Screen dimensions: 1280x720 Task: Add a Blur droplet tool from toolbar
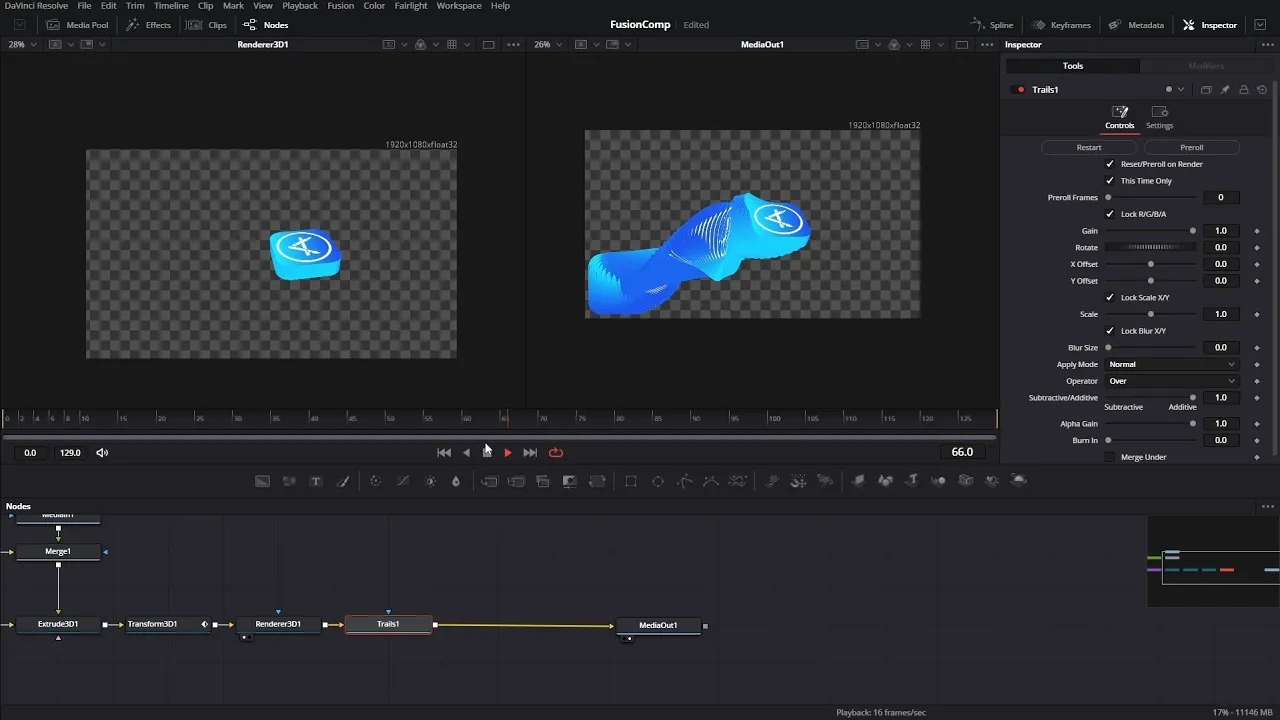456,481
